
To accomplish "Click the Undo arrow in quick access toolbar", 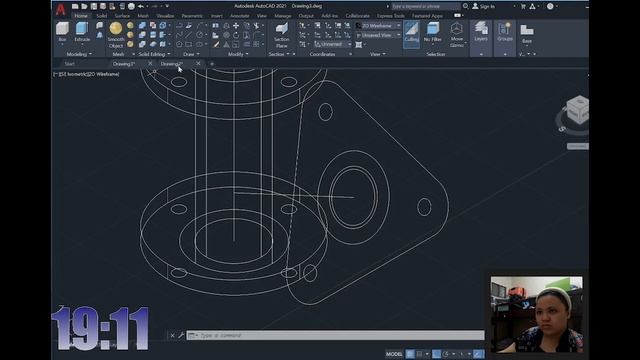I will click(141, 6).
